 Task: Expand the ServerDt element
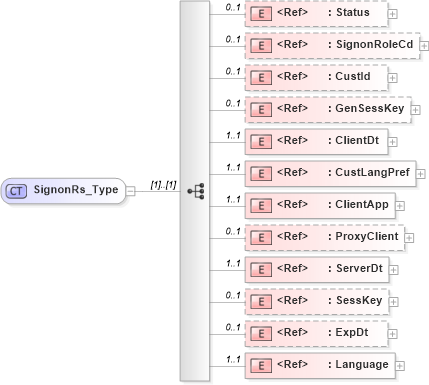394,270
